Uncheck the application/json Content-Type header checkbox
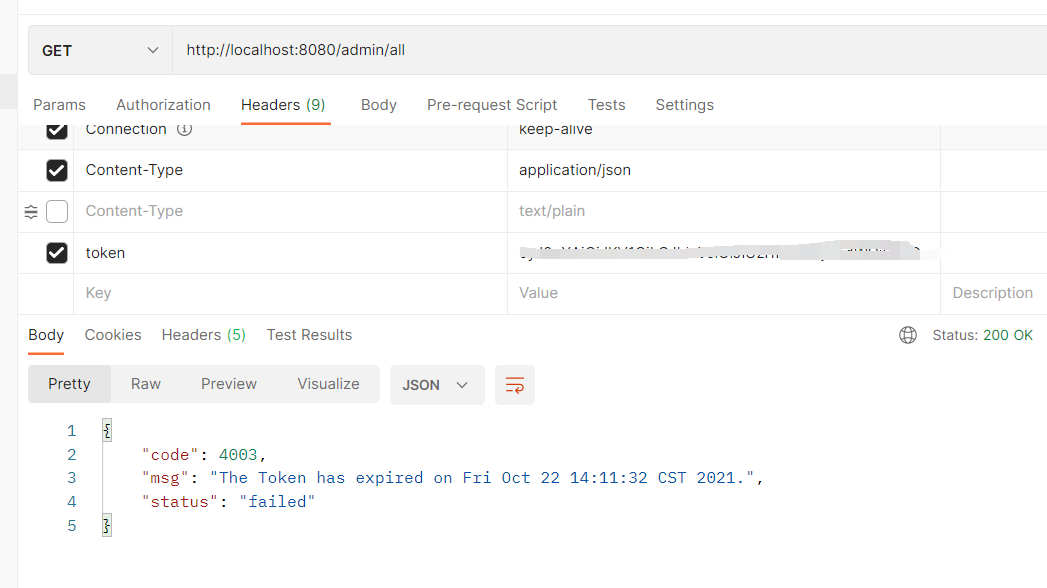The width and height of the screenshot is (1047, 588). [x=57, y=170]
